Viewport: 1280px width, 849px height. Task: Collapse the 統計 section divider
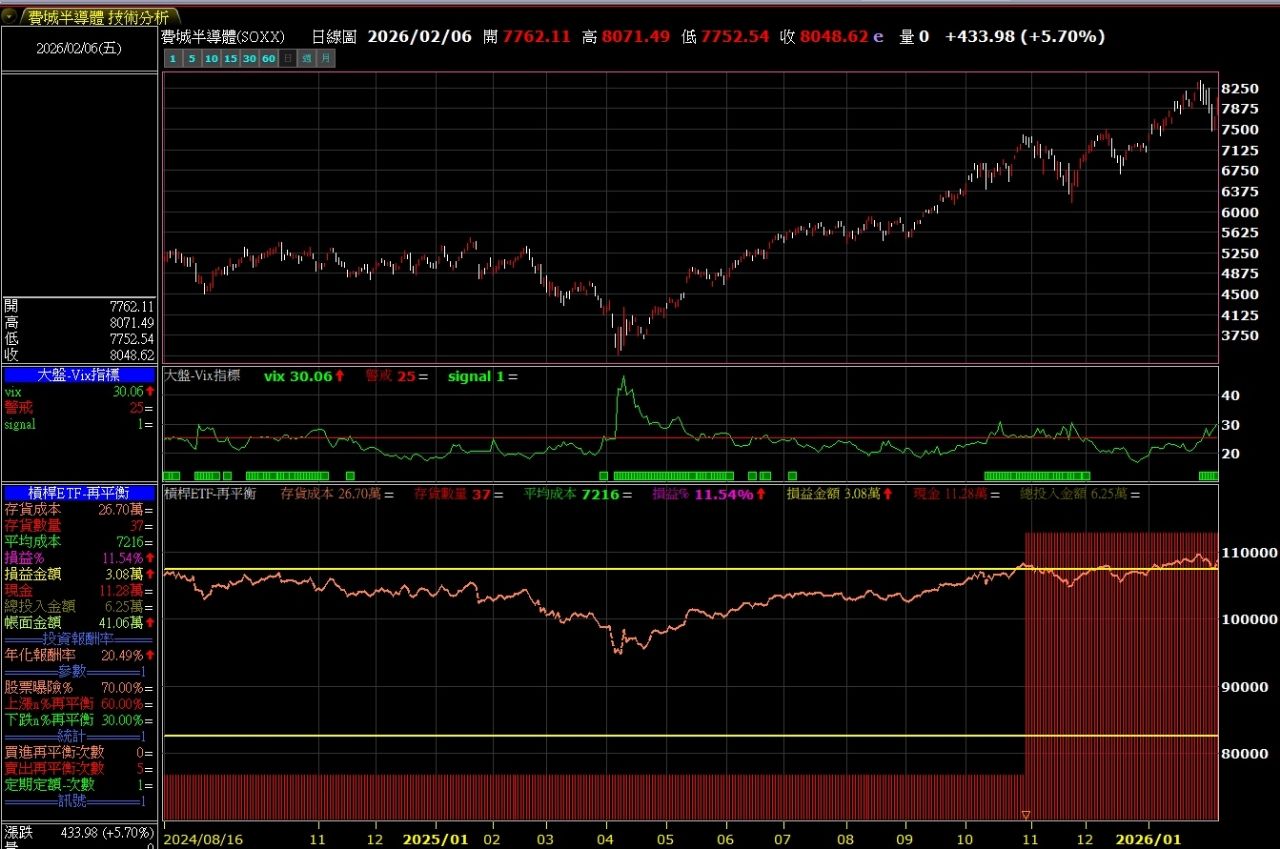[x=78, y=736]
